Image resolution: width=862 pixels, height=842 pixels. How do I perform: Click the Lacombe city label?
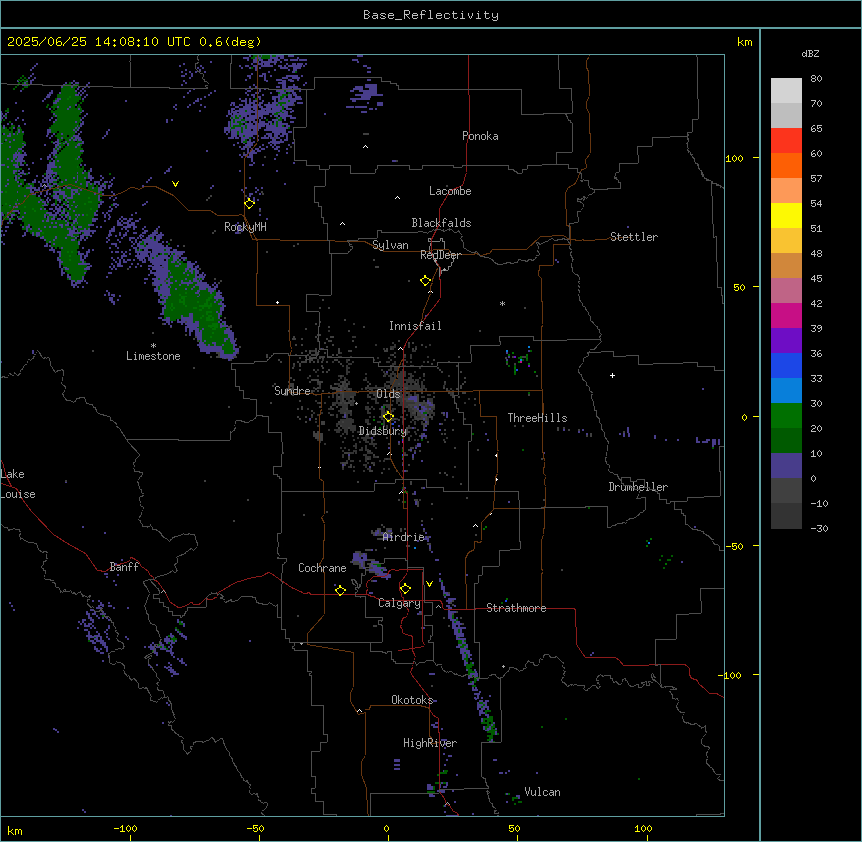tap(450, 191)
